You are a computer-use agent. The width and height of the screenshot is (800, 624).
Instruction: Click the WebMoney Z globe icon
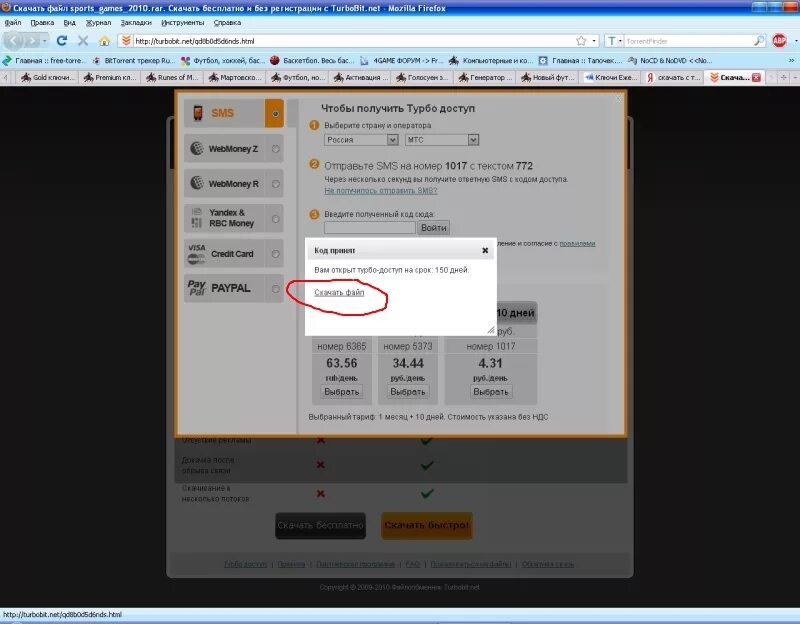click(197, 148)
